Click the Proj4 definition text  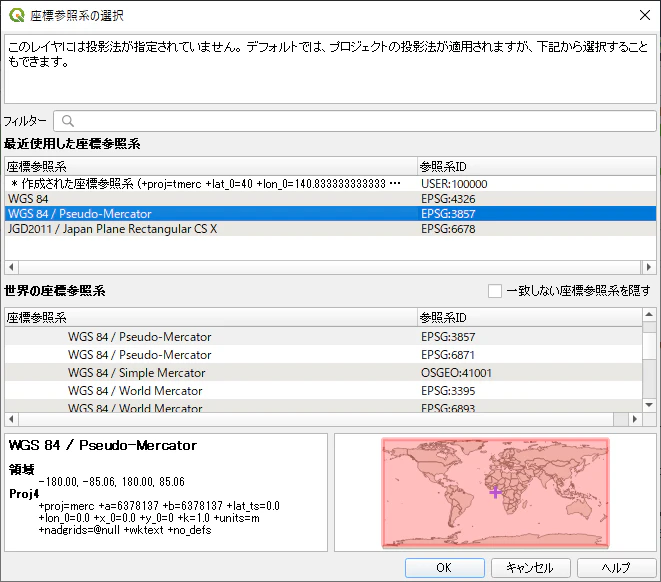pos(159,518)
